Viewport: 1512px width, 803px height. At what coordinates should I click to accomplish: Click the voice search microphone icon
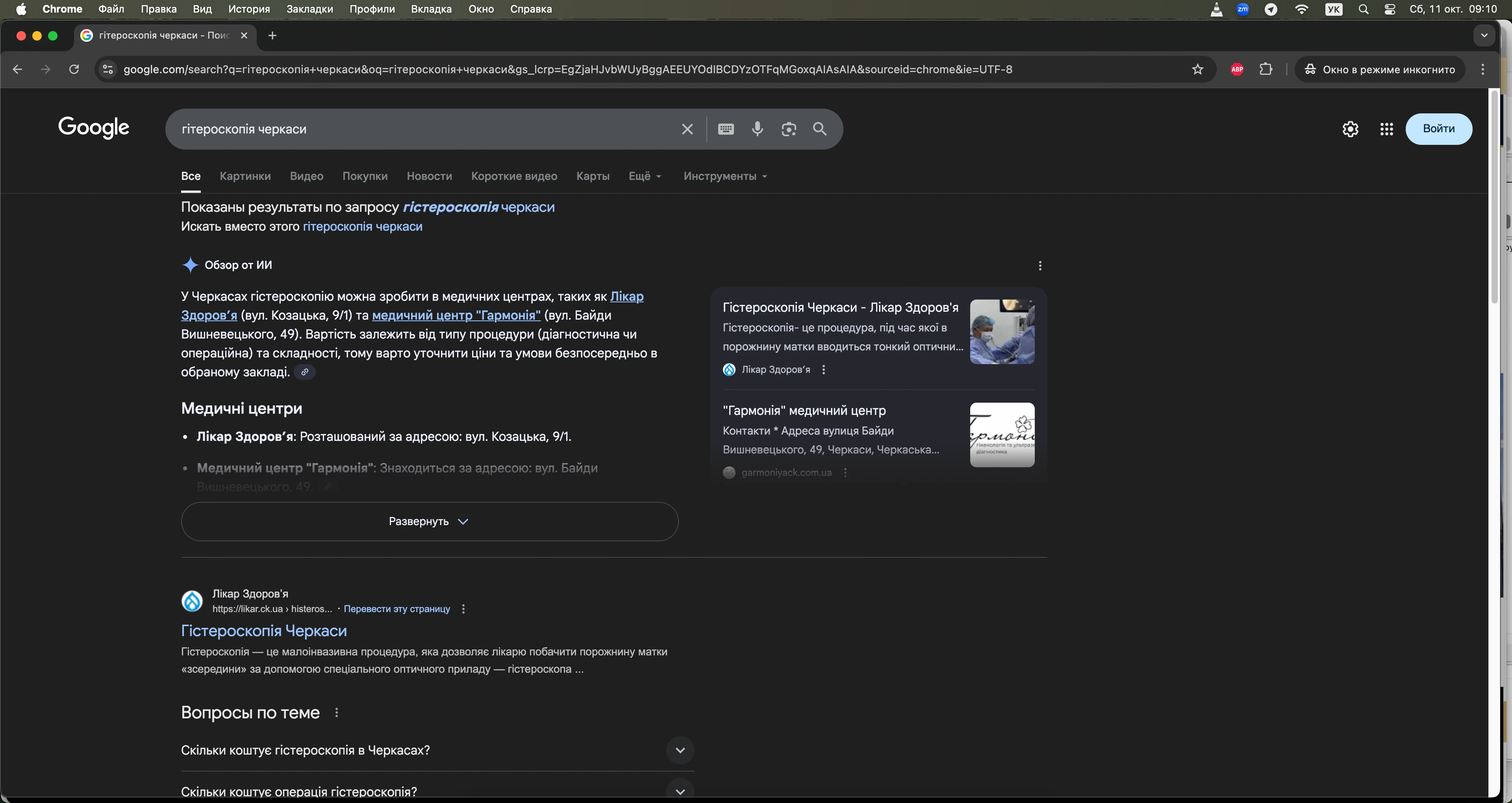[x=757, y=129]
